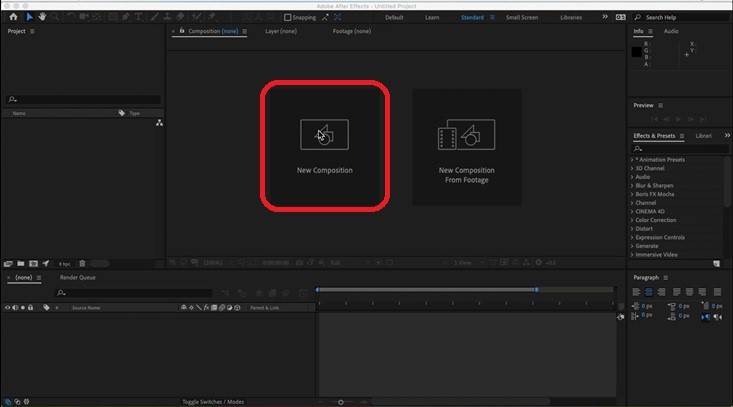Toggle the Shy layer switch header

(x=183, y=307)
